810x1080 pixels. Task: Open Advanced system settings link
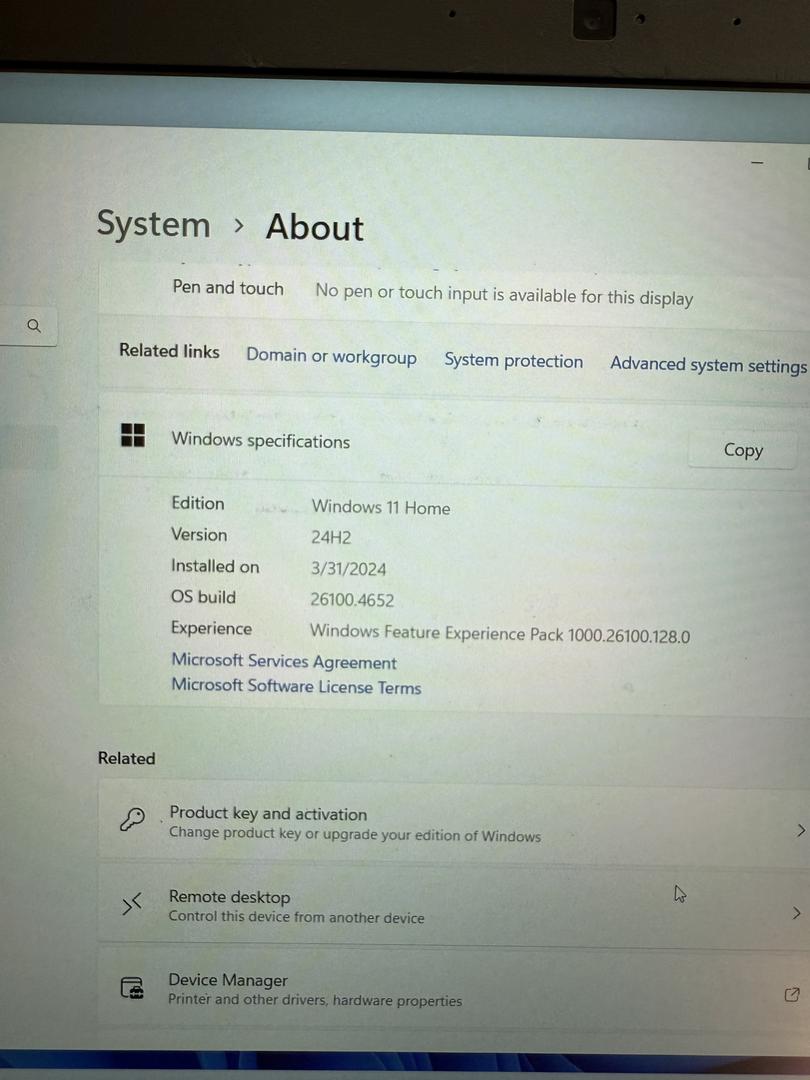[708, 364]
